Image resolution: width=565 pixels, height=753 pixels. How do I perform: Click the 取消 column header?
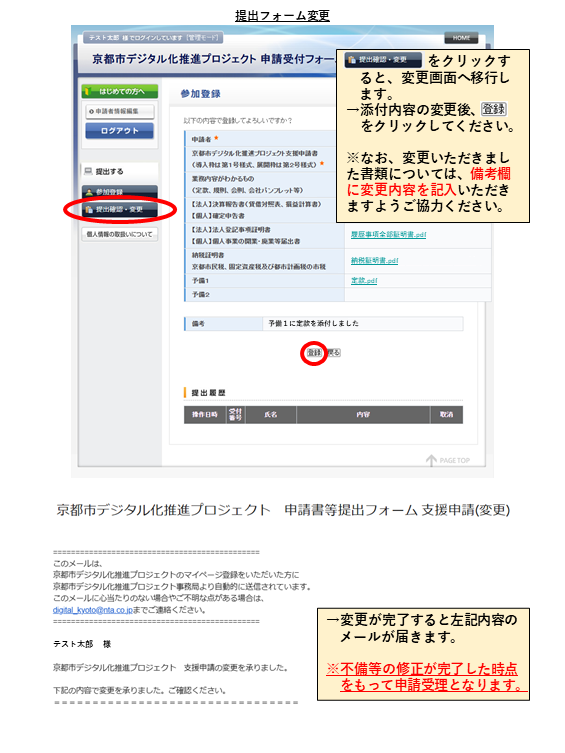coord(446,414)
